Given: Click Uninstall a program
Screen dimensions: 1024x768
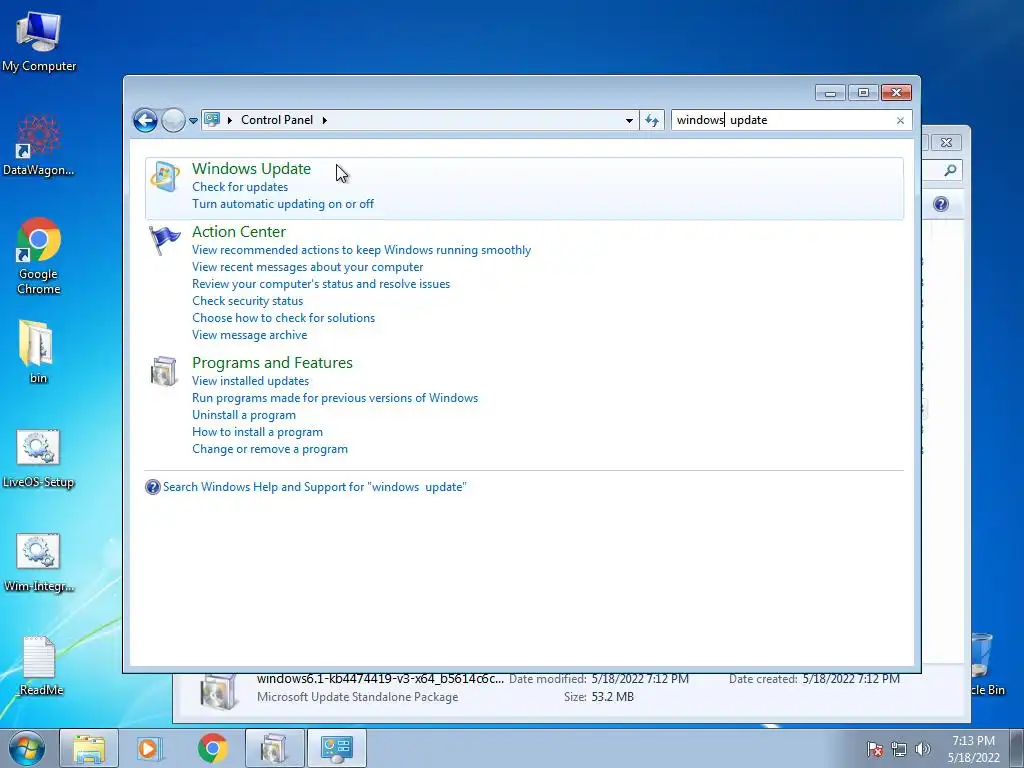Looking at the screenshot, I should [x=244, y=415].
